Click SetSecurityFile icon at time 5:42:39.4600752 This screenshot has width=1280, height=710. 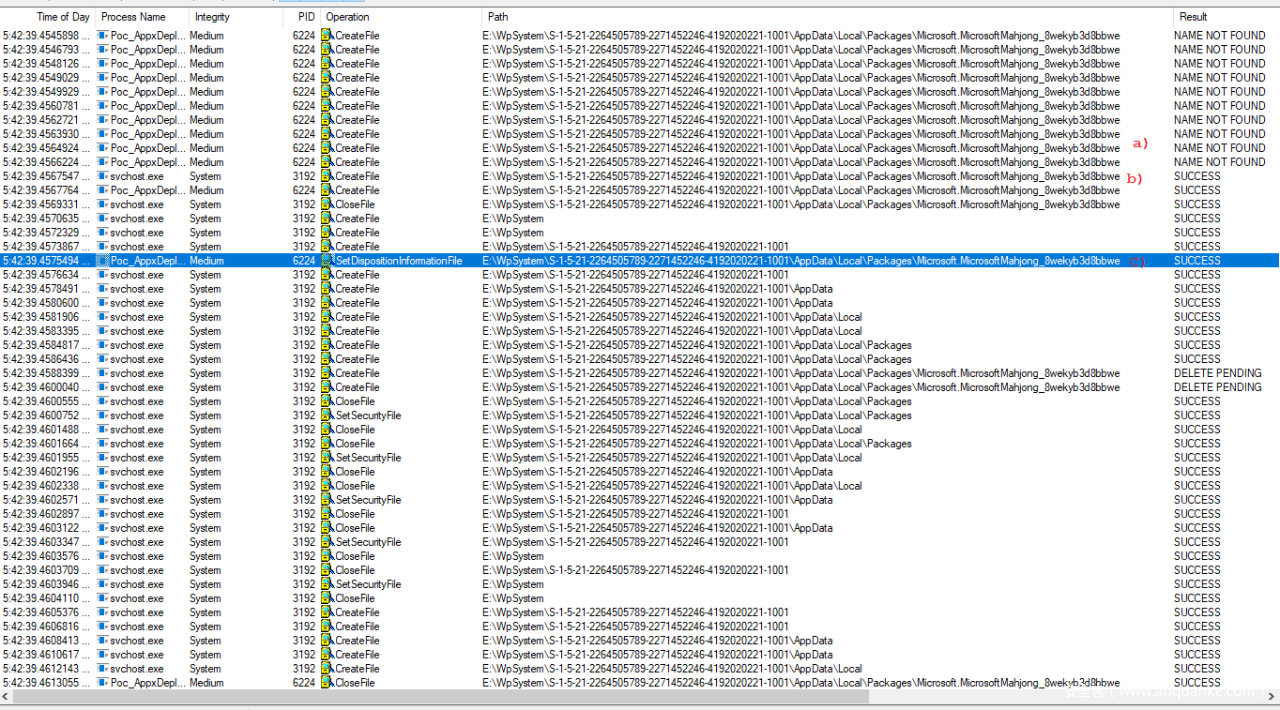click(327, 416)
